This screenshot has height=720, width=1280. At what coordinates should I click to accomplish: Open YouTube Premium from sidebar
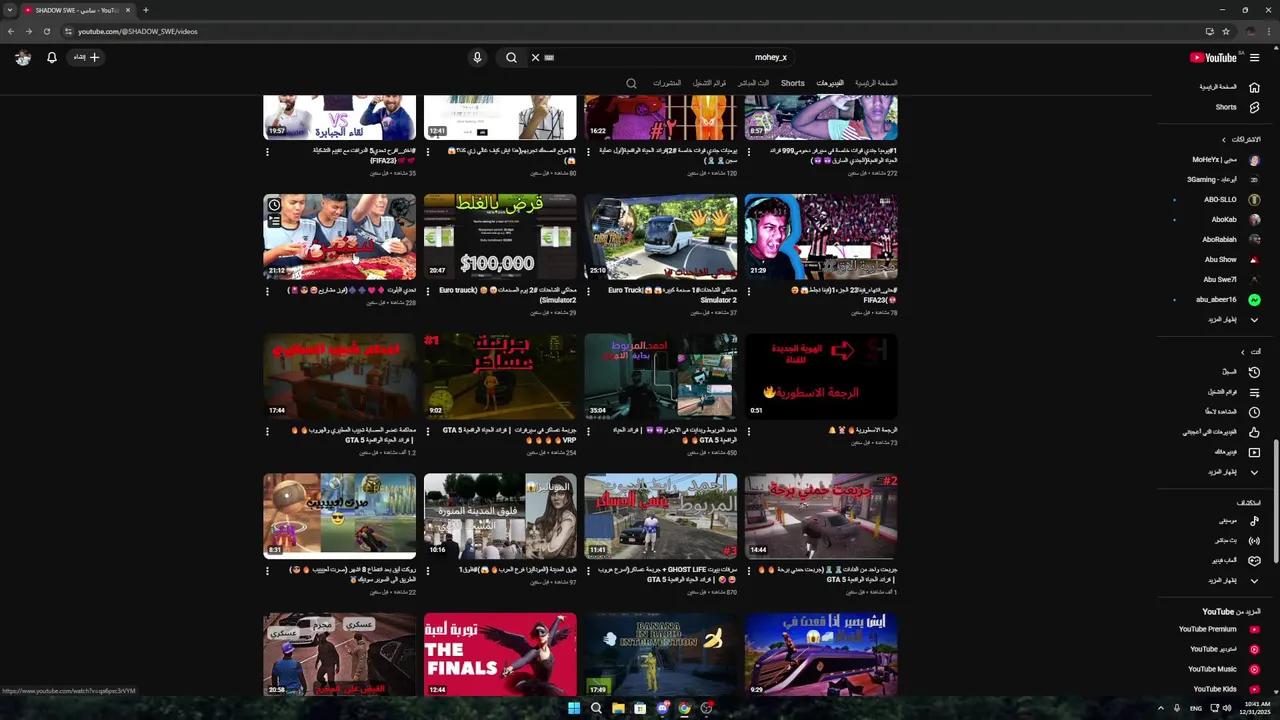[1218, 629]
